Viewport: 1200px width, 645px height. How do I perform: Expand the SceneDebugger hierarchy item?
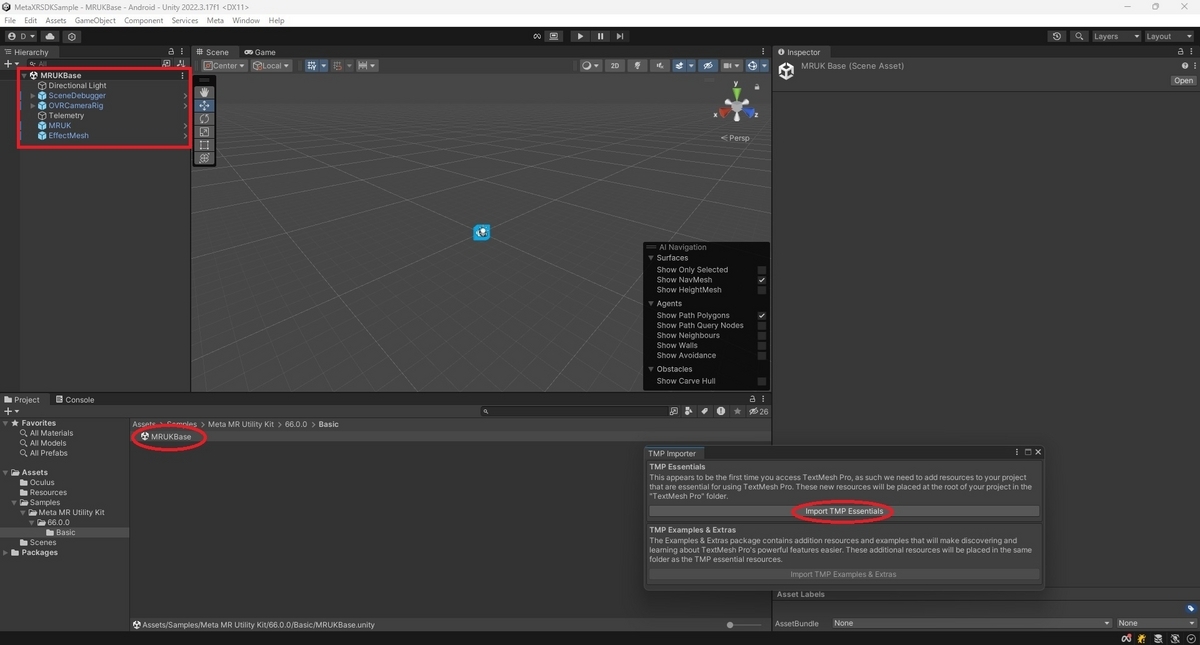[x=33, y=96]
